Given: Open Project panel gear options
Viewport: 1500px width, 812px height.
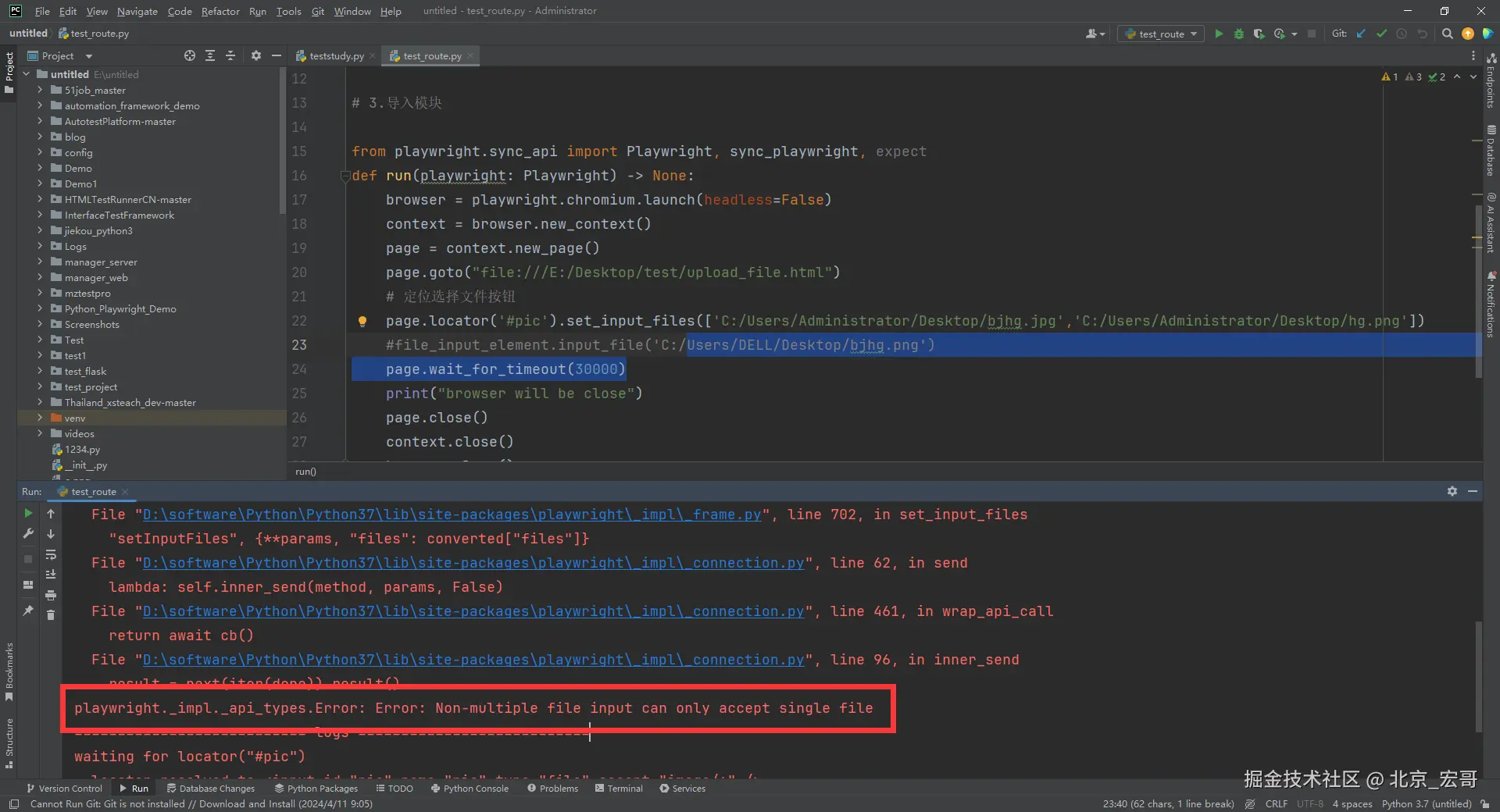Looking at the screenshot, I should pyautogui.click(x=256, y=55).
